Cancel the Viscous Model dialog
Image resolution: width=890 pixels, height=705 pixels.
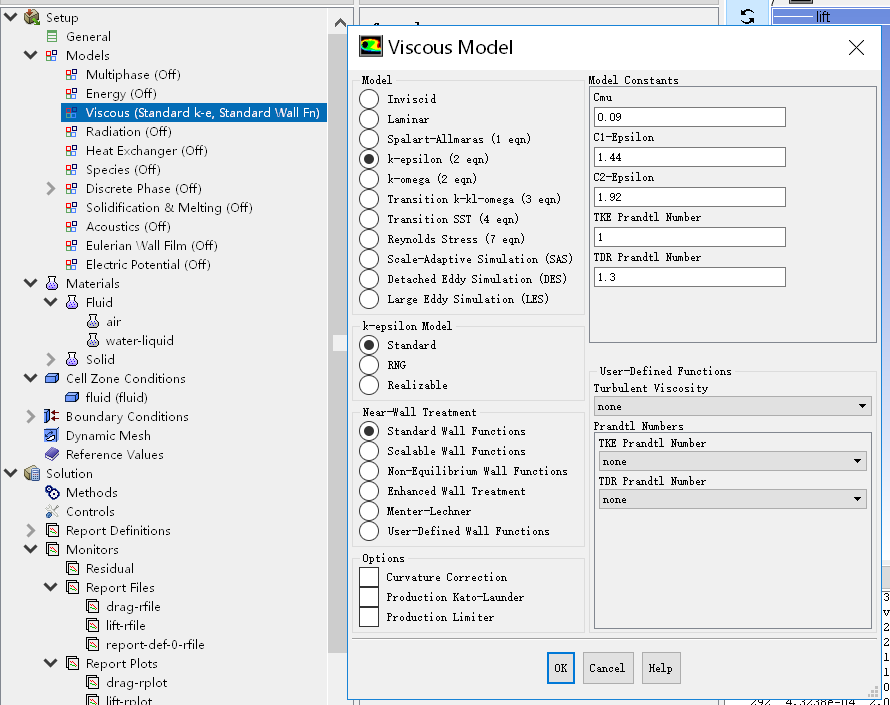(x=607, y=668)
